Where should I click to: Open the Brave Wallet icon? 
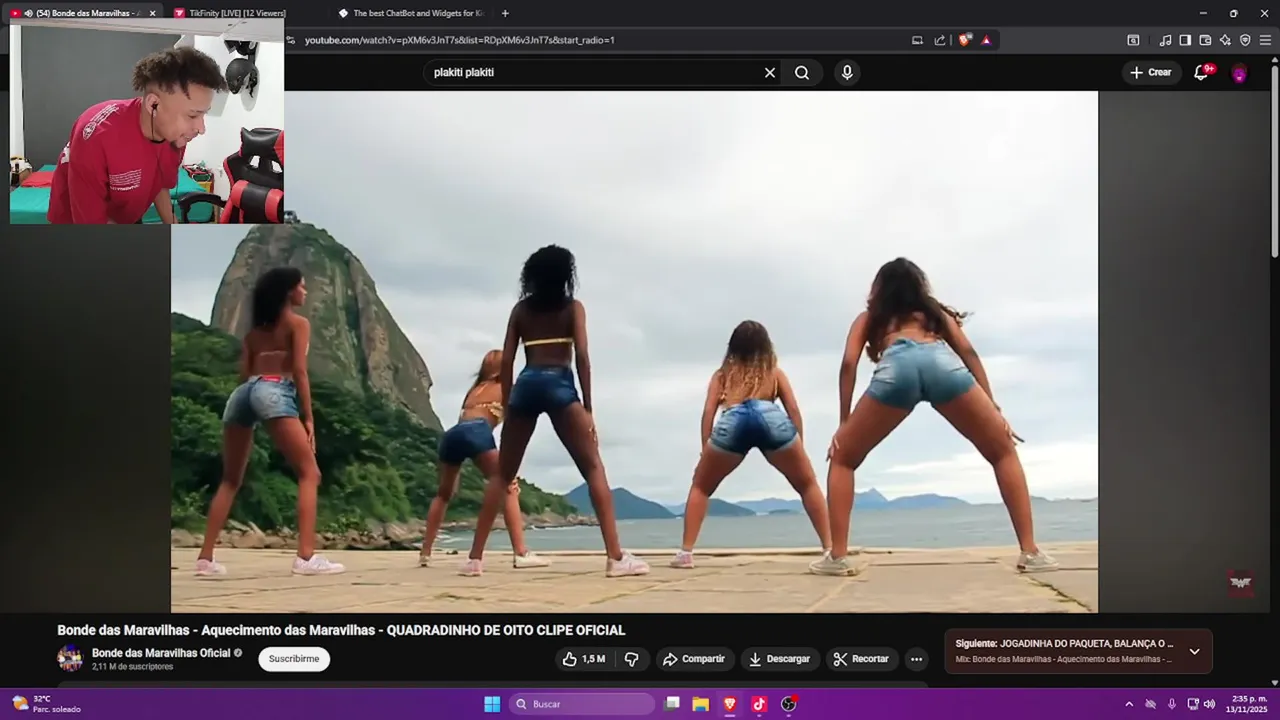[1205, 40]
